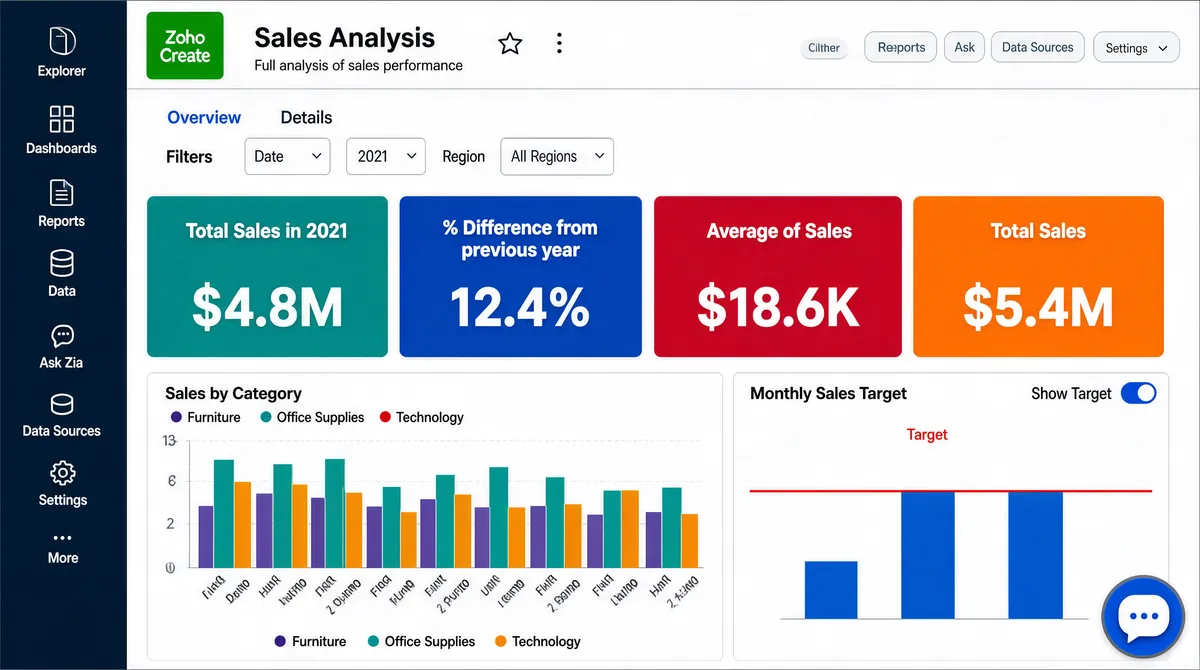
Task: Click the Cilther pill in header
Action: coord(824,48)
